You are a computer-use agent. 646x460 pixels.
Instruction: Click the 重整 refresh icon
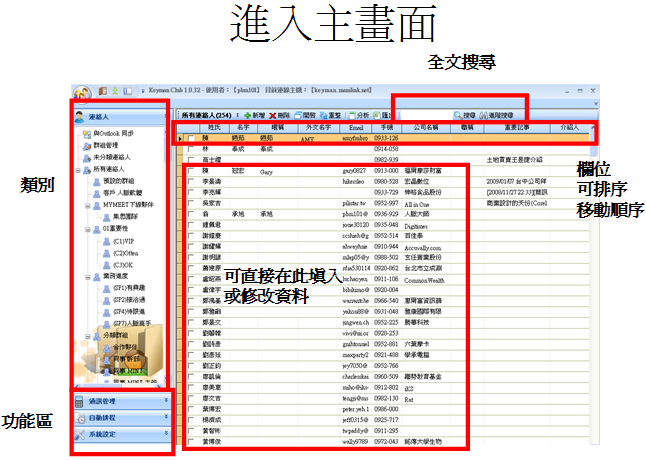[323, 116]
